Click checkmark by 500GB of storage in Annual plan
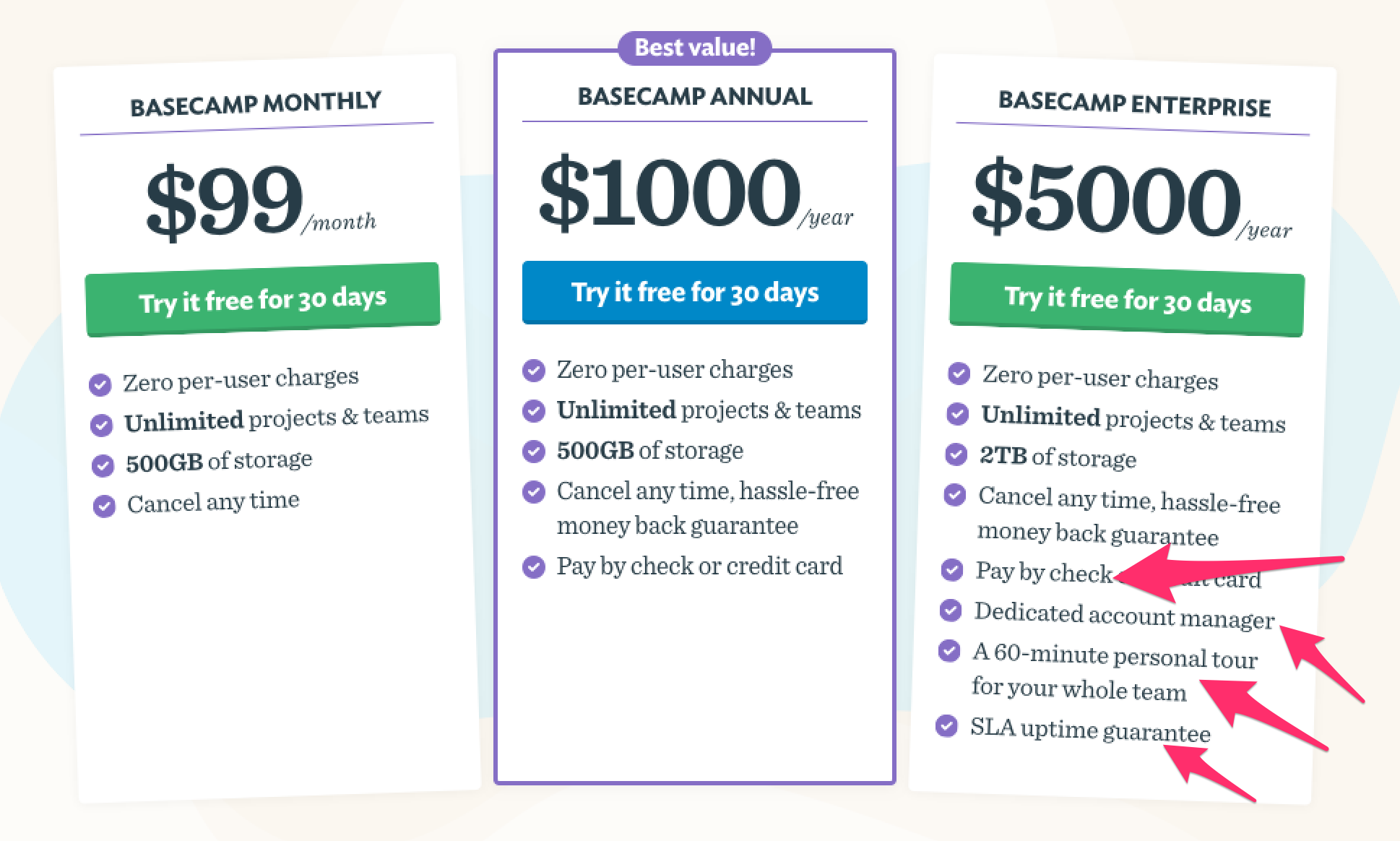Screen dimensions: 1400x841 coord(534,451)
